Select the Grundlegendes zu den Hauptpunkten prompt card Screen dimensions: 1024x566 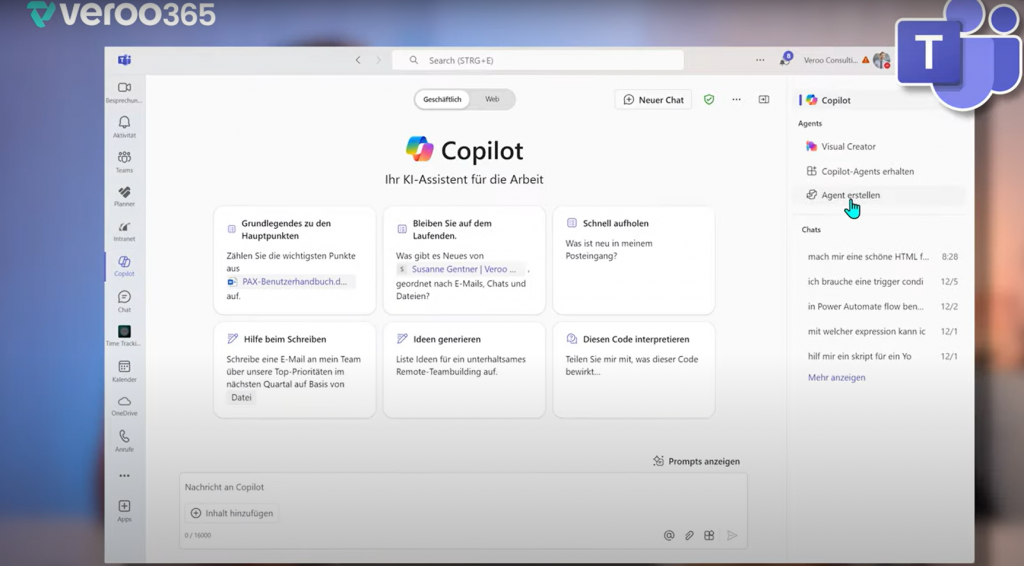pyautogui.click(x=295, y=260)
